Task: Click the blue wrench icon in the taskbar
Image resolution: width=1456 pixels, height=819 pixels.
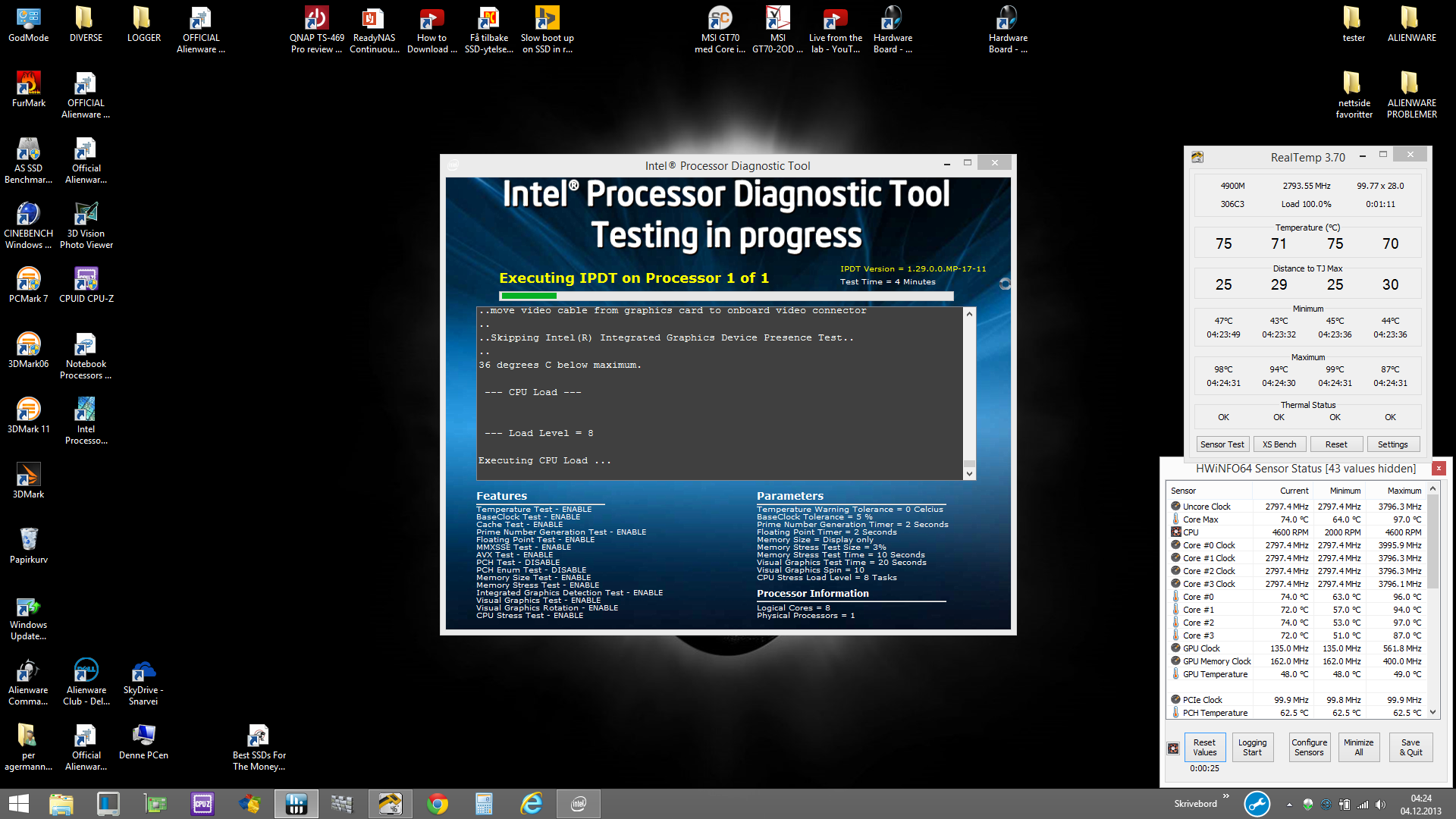Action: [1257, 804]
